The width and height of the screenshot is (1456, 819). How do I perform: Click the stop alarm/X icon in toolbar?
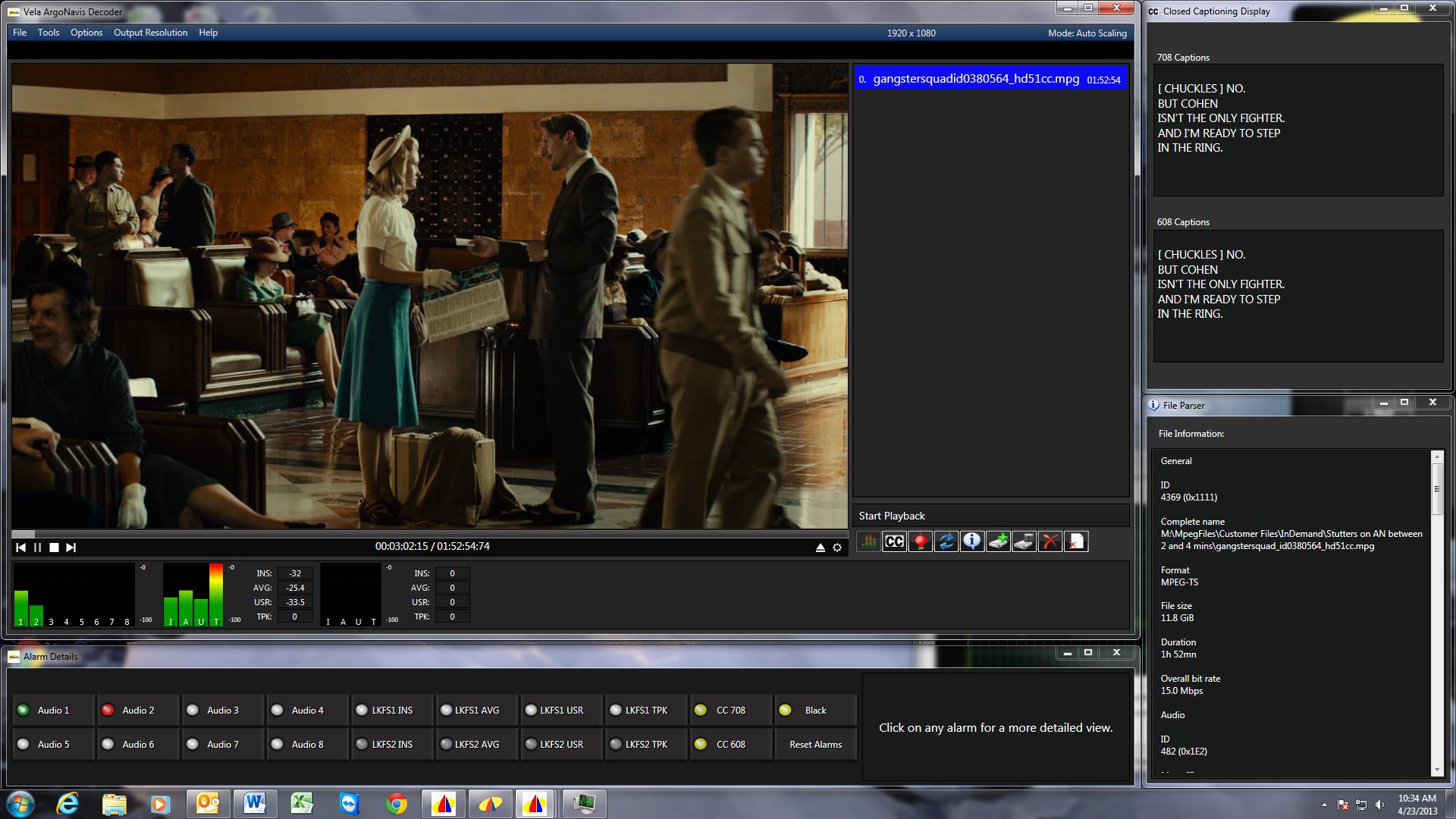pyautogui.click(x=1050, y=541)
